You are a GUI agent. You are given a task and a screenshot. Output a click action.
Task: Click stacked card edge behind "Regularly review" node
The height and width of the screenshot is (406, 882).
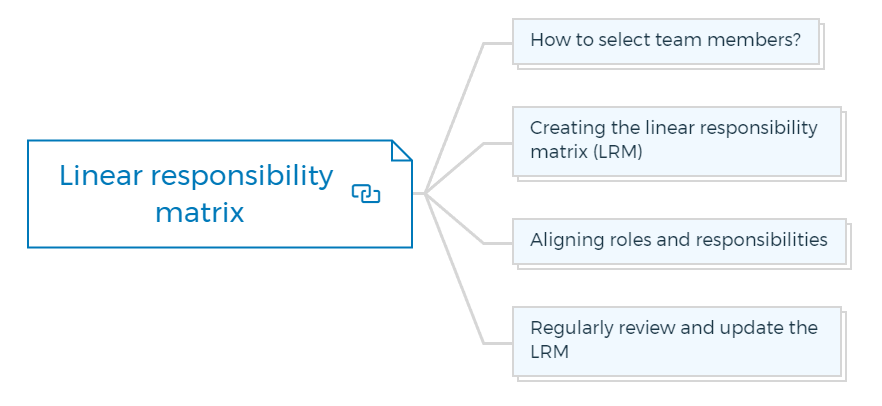(x=844, y=346)
